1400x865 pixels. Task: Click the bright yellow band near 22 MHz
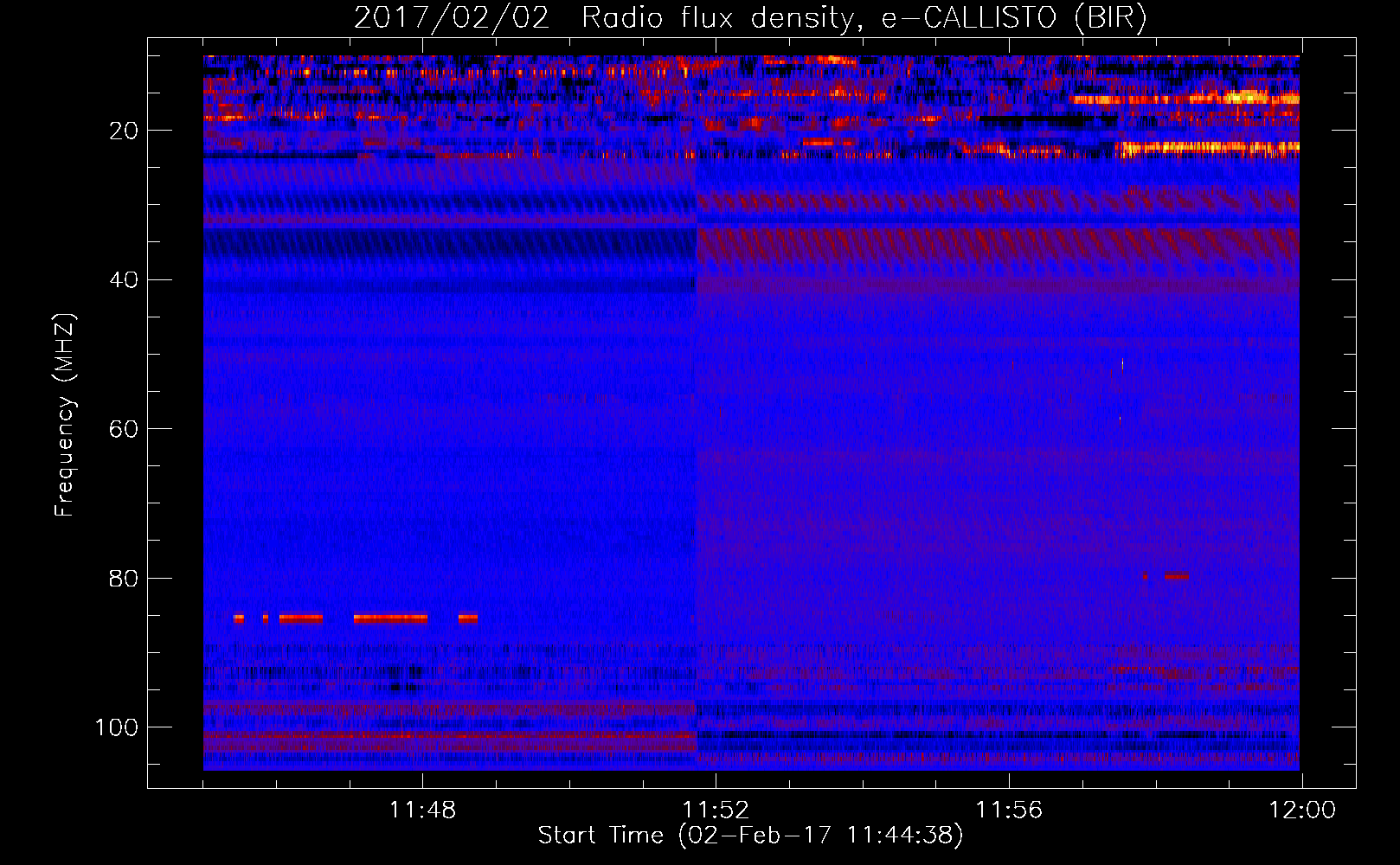point(1207,149)
